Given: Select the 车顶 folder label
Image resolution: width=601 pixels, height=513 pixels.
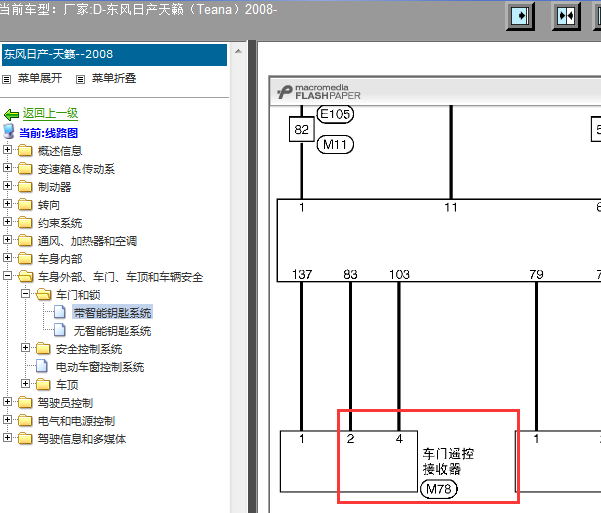Looking at the screenshot, I should point(67,385).
